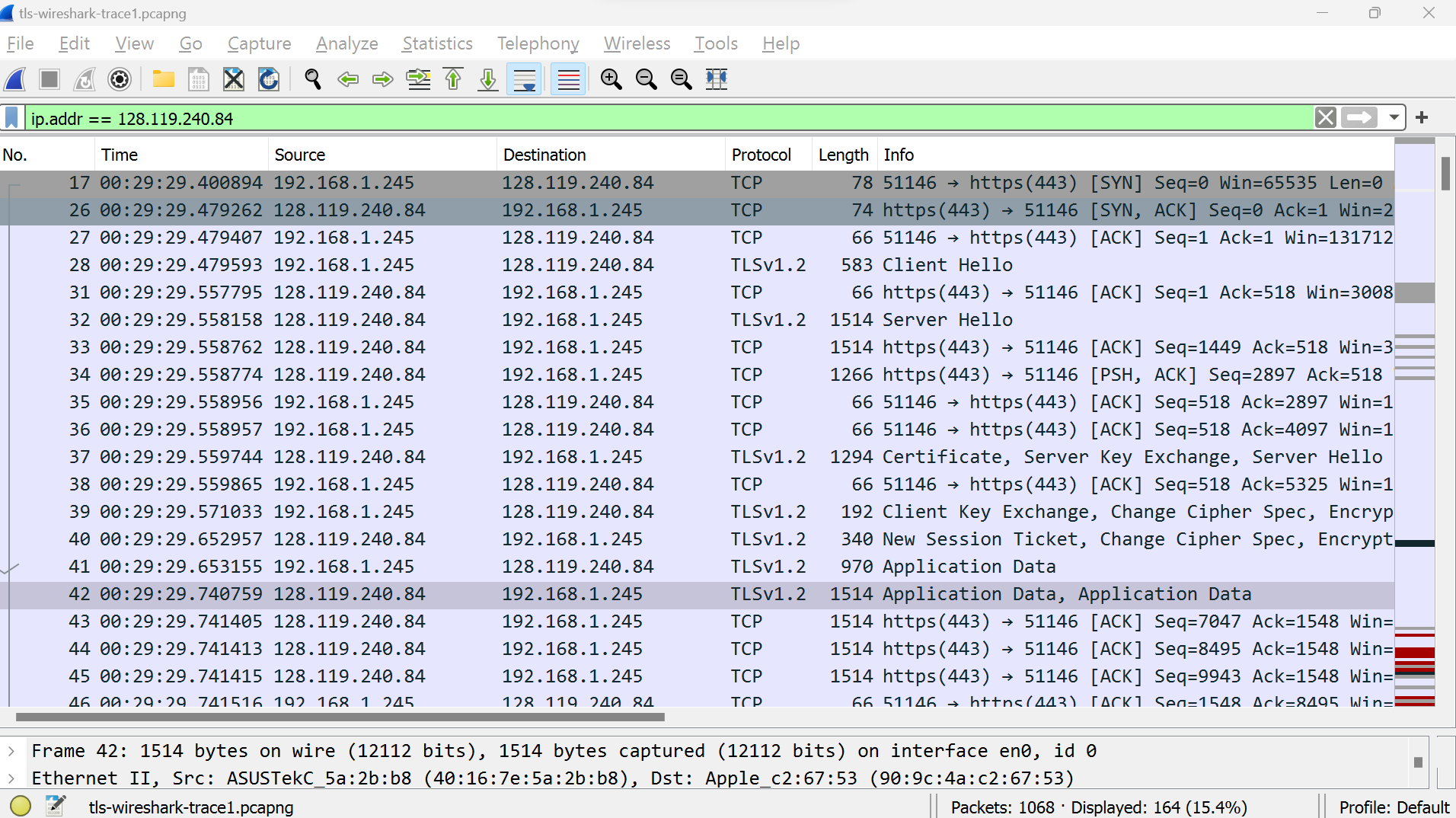The height and width of the screenshot is (818, 1456).
Task: Open the display filter history dropdown
Action: pos(1396,117)
